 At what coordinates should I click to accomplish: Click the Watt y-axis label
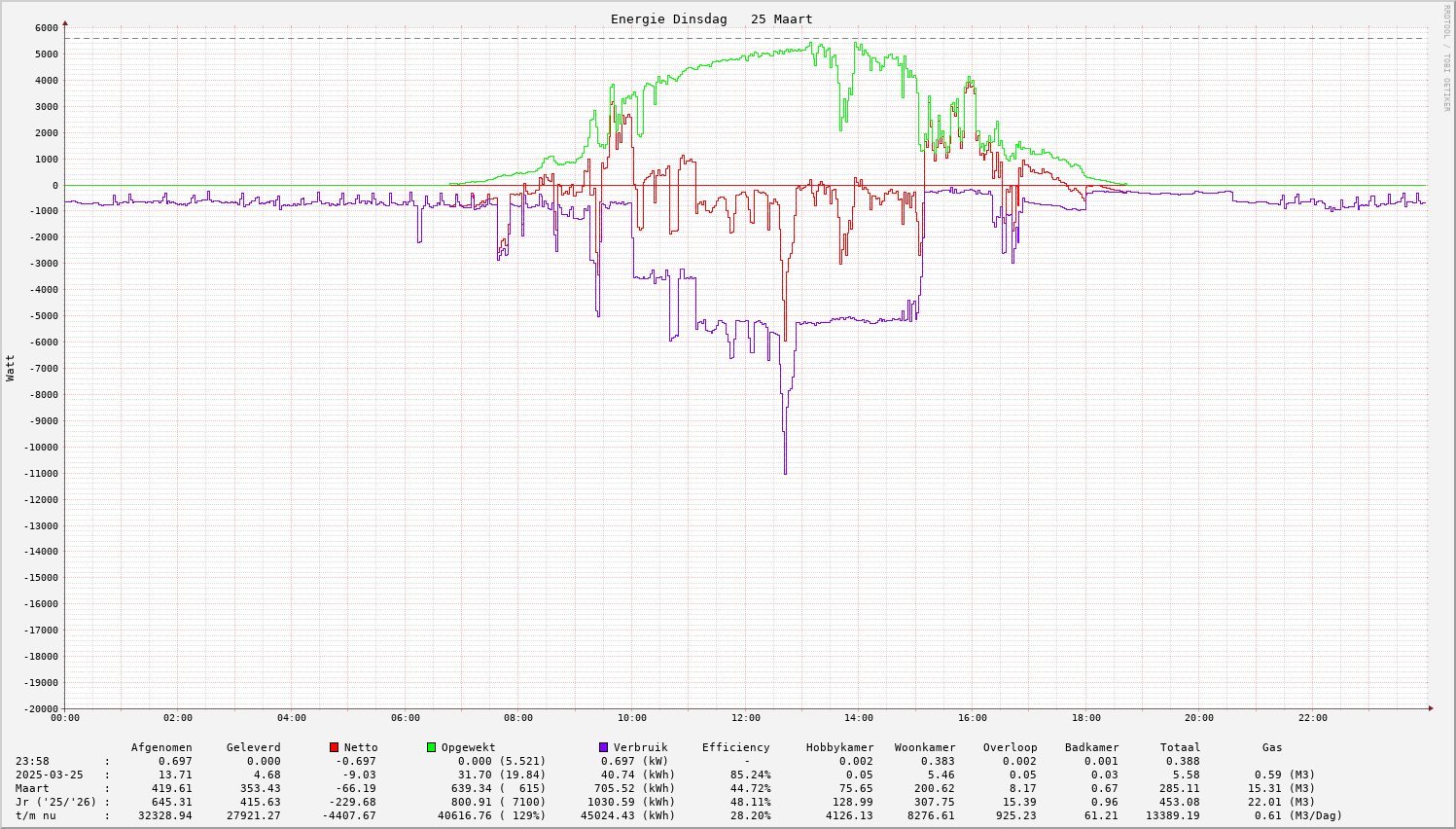point(11,367)
